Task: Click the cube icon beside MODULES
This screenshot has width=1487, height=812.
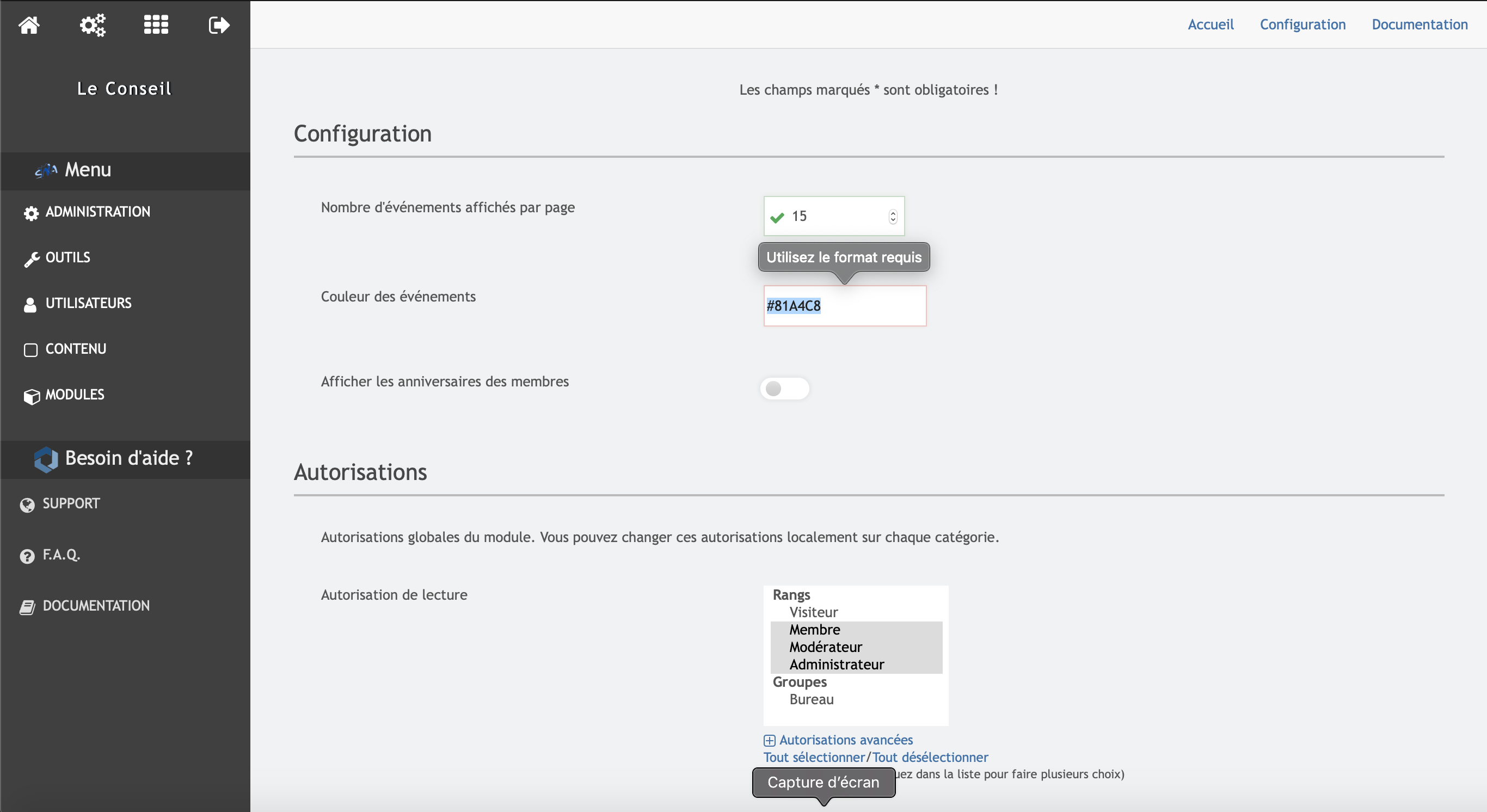Action: point(31,397)
